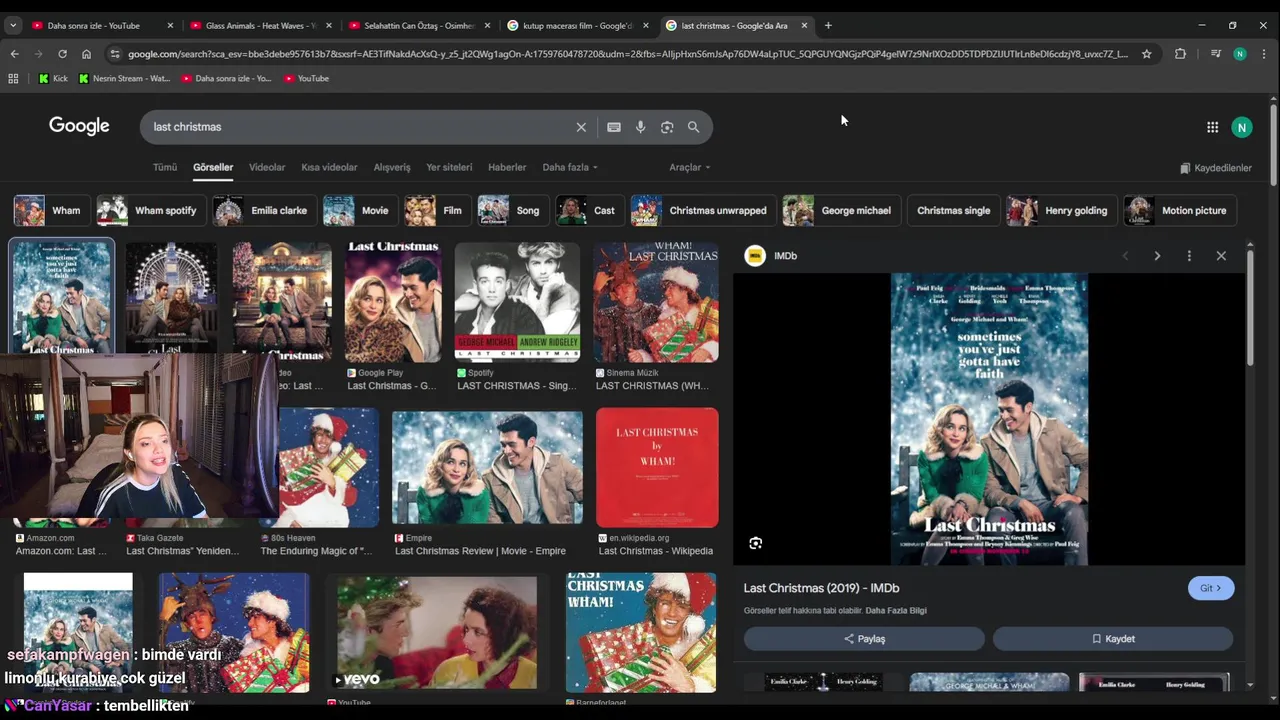
Task: Select the Haberler search tab
Action: click(507, 167)
